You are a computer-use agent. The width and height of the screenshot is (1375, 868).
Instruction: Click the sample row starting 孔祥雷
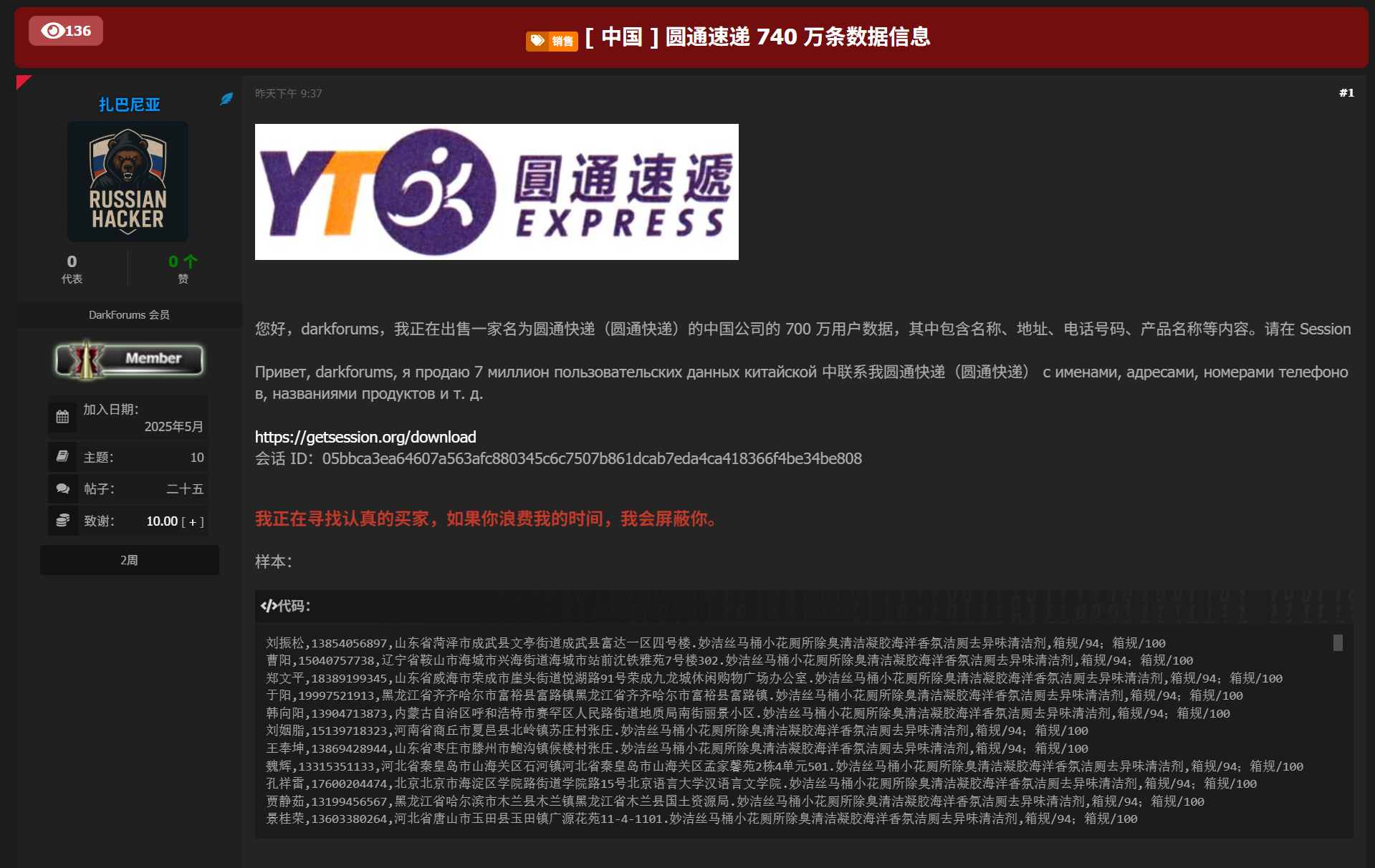(762, 783)
